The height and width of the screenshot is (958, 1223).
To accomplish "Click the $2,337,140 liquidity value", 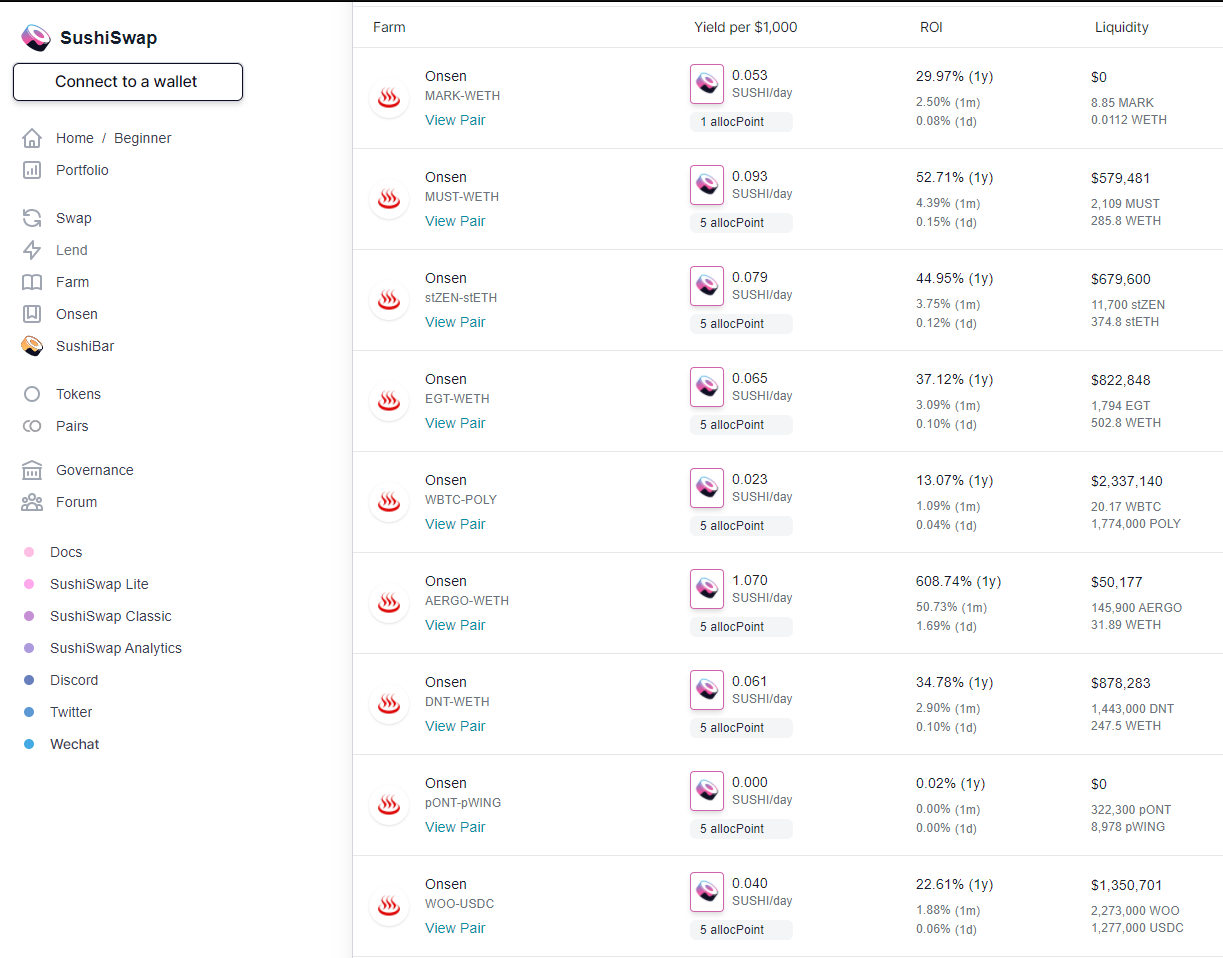I will tap(1127, 481).
